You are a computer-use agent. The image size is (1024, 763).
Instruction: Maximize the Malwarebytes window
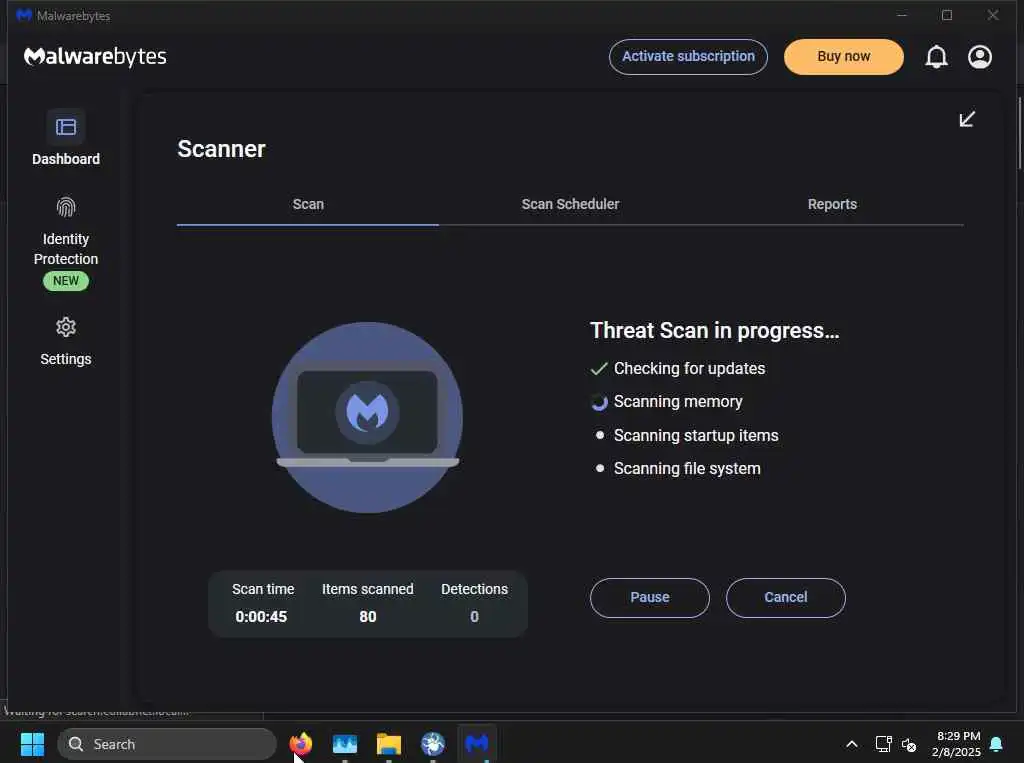(x=947, y=15)
